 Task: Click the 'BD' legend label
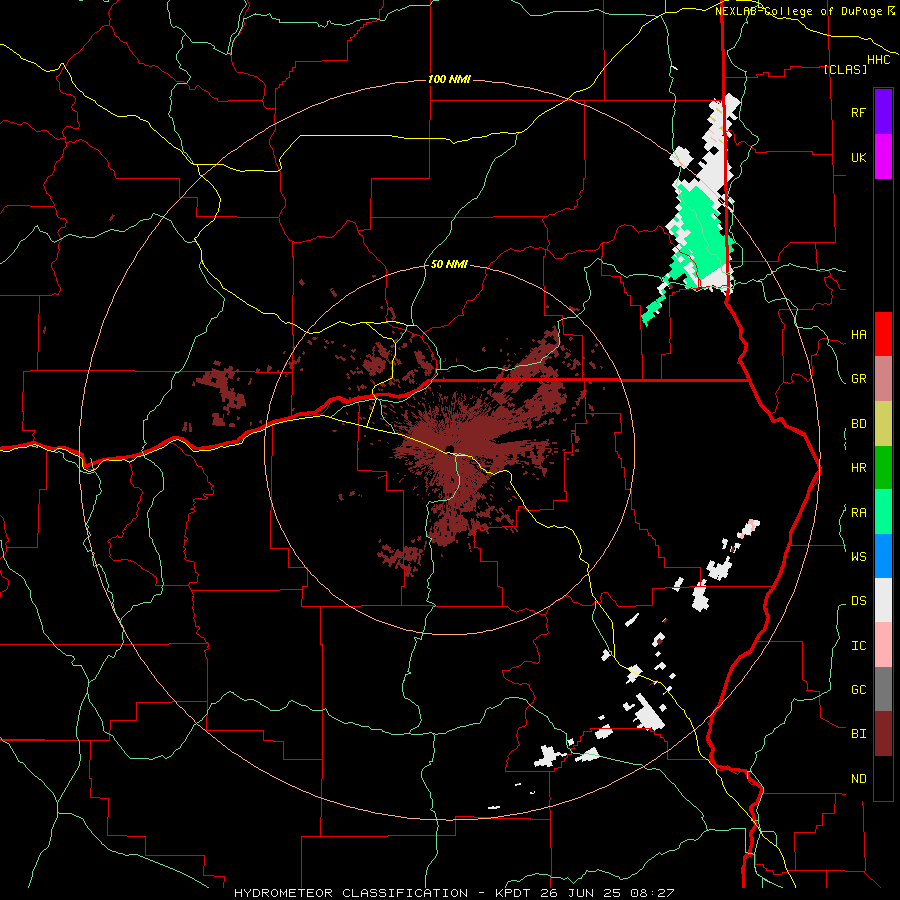click(858, 424)
